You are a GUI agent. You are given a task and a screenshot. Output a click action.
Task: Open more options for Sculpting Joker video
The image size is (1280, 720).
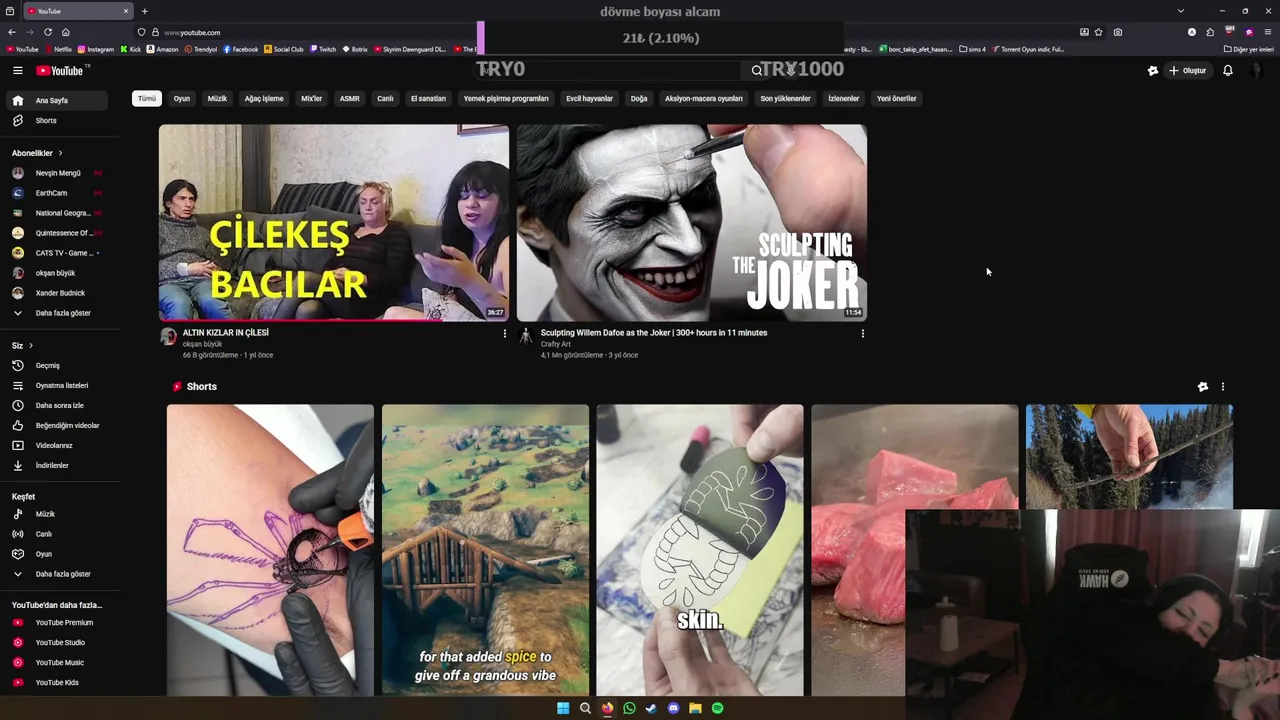click(x=862, y=334)
